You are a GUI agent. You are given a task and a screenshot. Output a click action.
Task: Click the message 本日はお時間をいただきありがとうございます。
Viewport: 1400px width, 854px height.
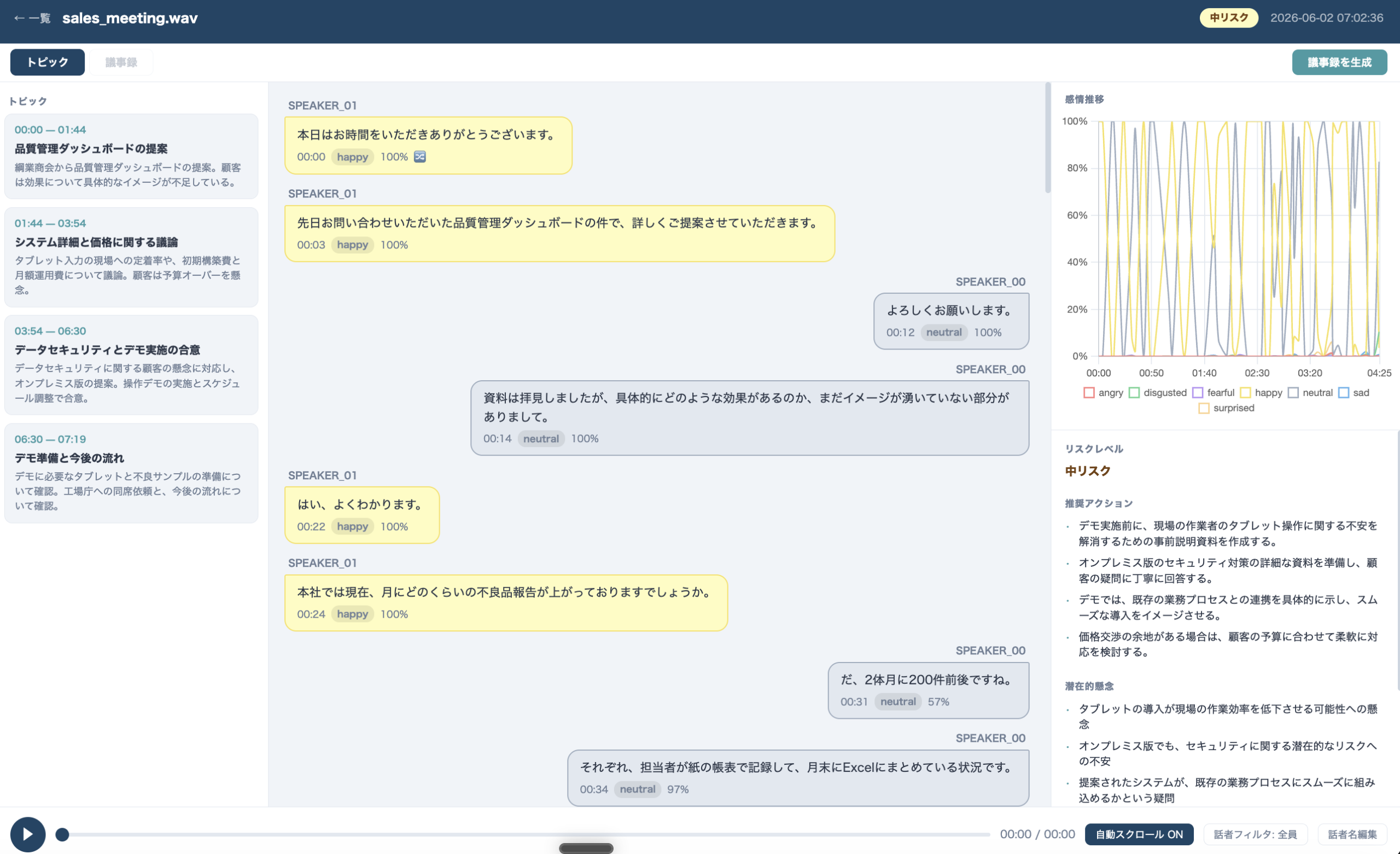pos(428,145)
